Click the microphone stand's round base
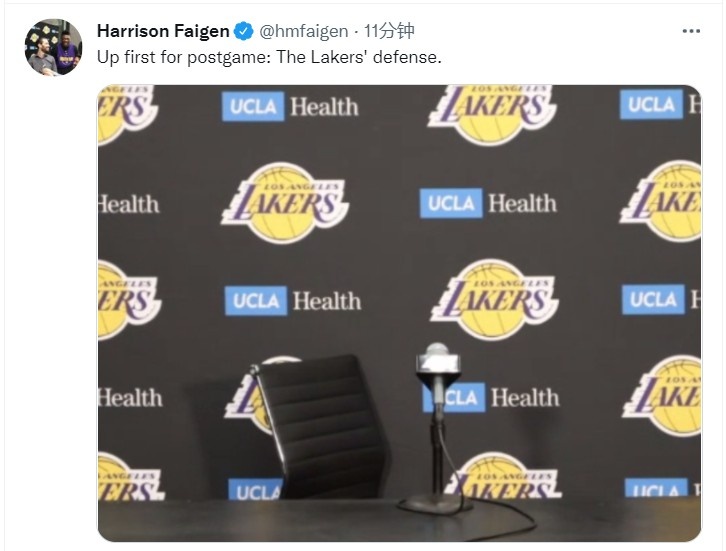Viewport: 726px width, 551px height. (x=433, y=503)
